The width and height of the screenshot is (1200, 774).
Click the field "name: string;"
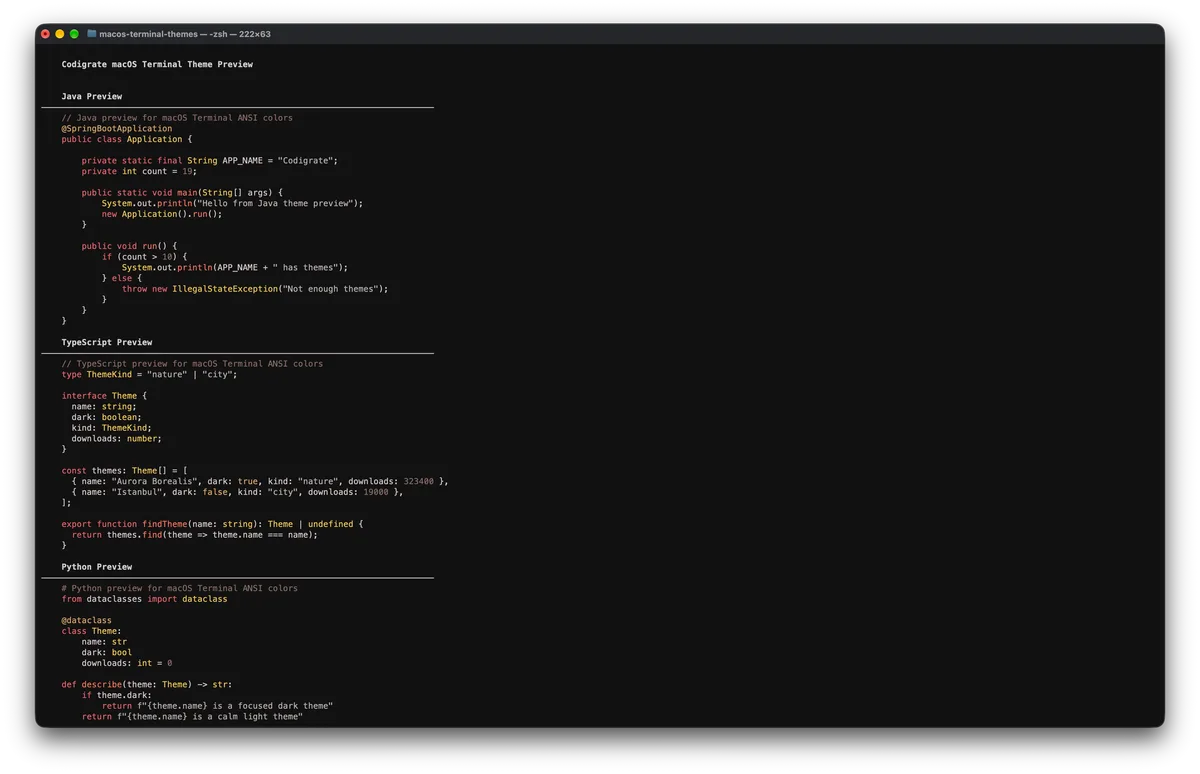(104, 407)
